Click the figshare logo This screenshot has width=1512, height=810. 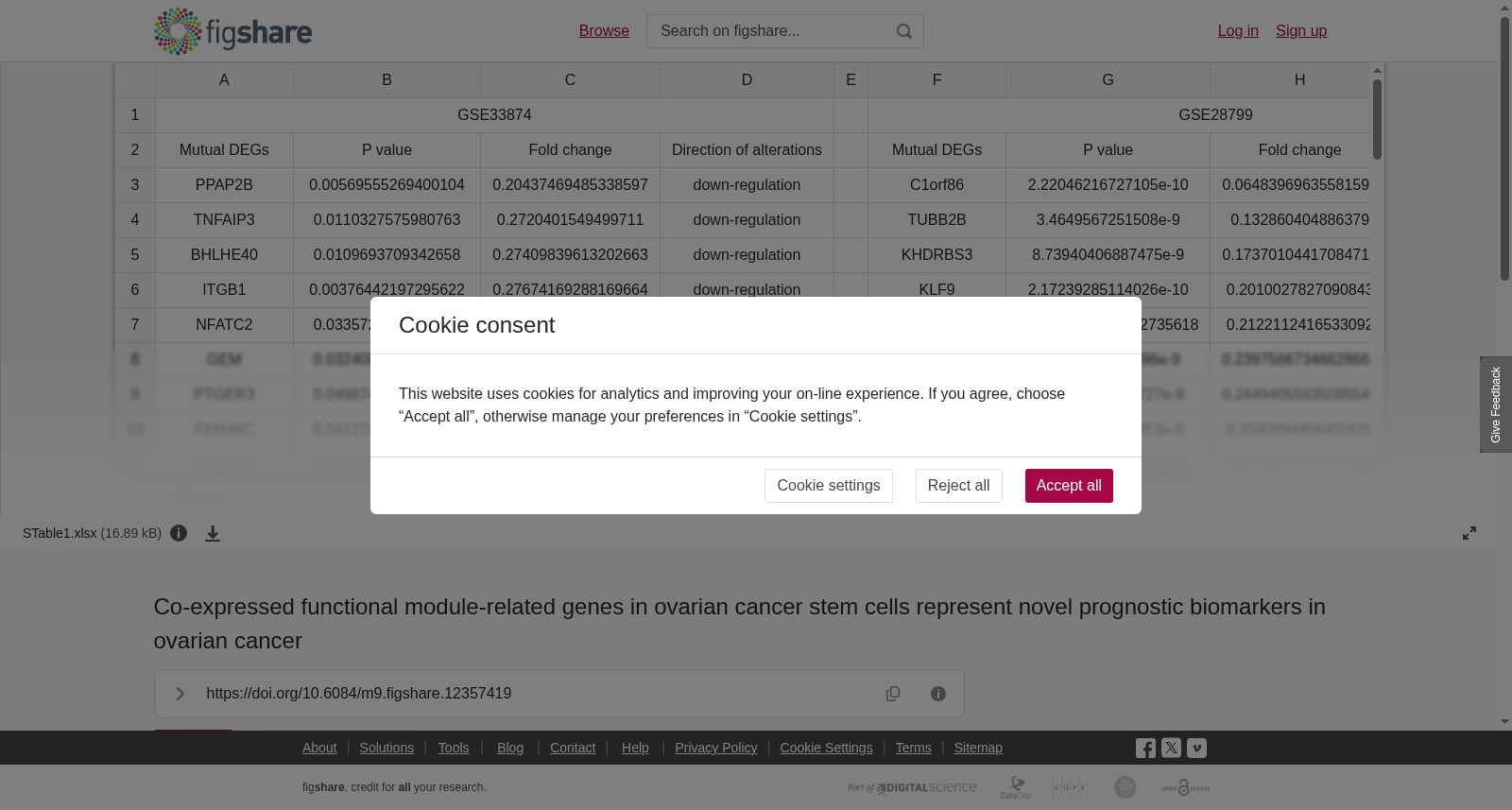(x=232, y=31)
